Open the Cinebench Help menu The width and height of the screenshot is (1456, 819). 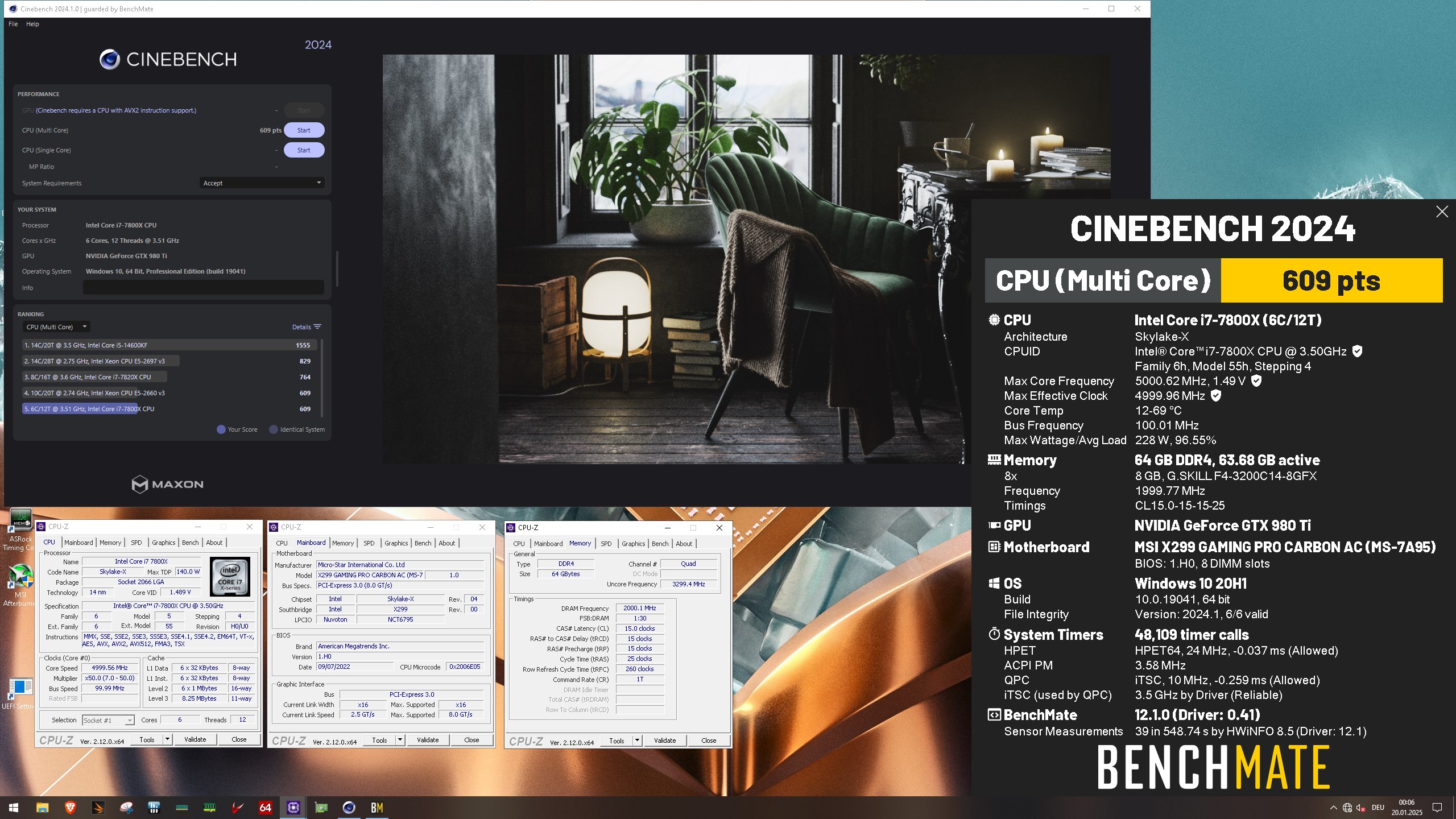click(32, 24)
